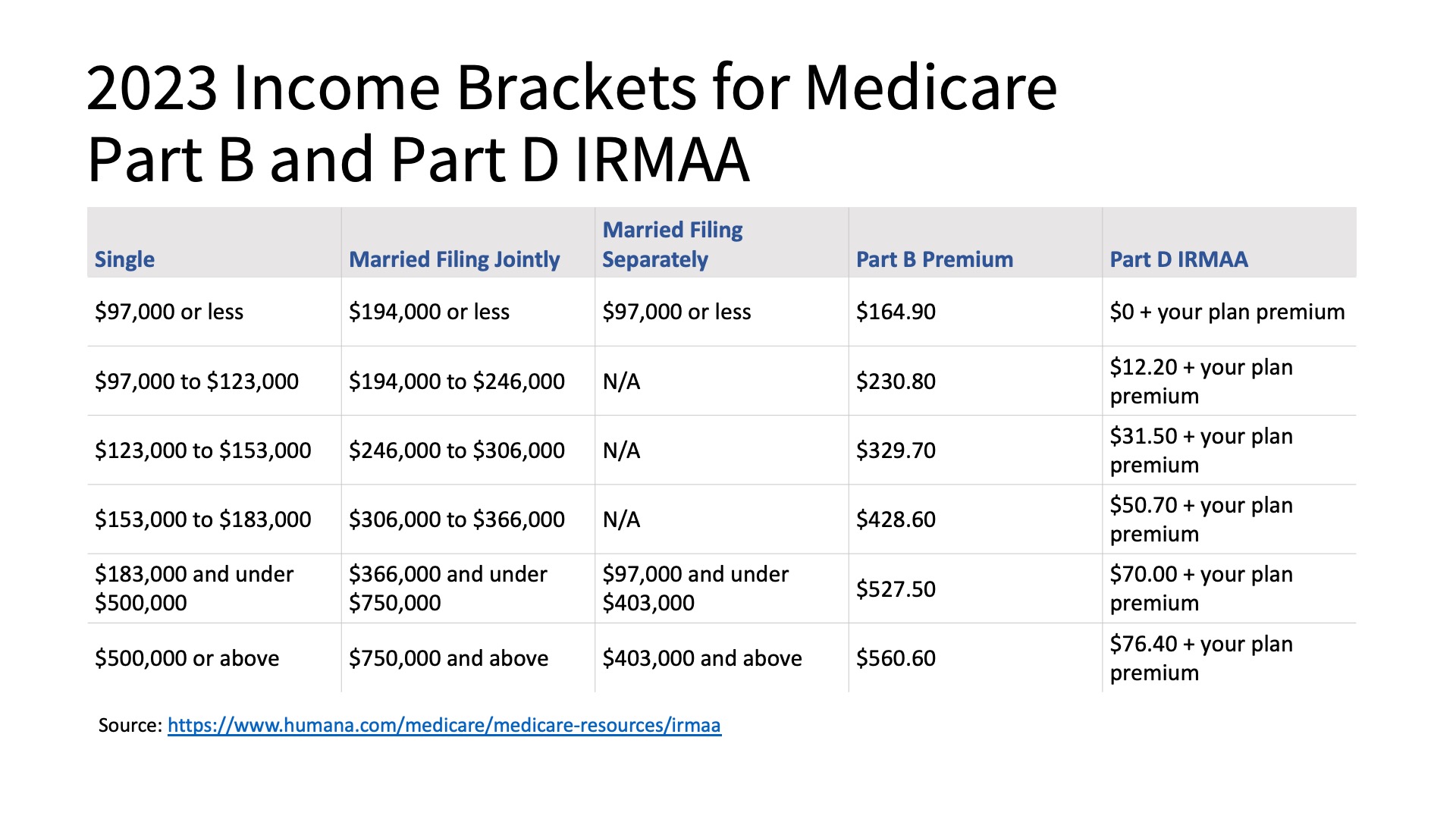
Task: Select the $153,000 to $183,000 cell
Action: [202, 519]
